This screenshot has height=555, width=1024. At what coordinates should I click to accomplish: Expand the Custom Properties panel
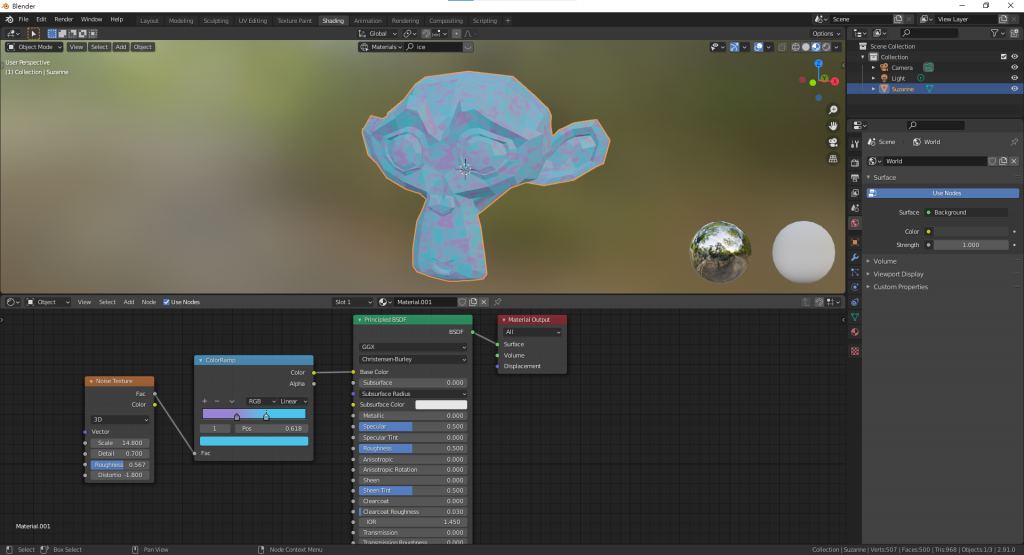(x=900, y=287)
